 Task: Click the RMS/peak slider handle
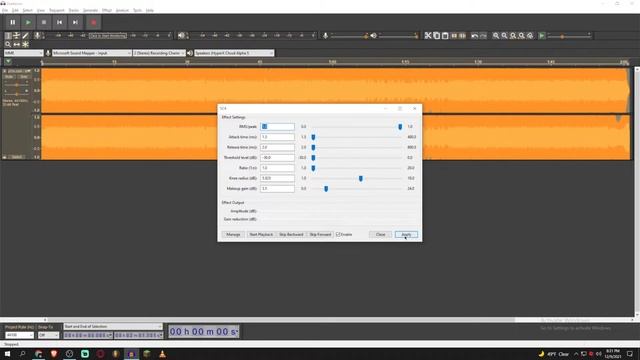point(400,127)
